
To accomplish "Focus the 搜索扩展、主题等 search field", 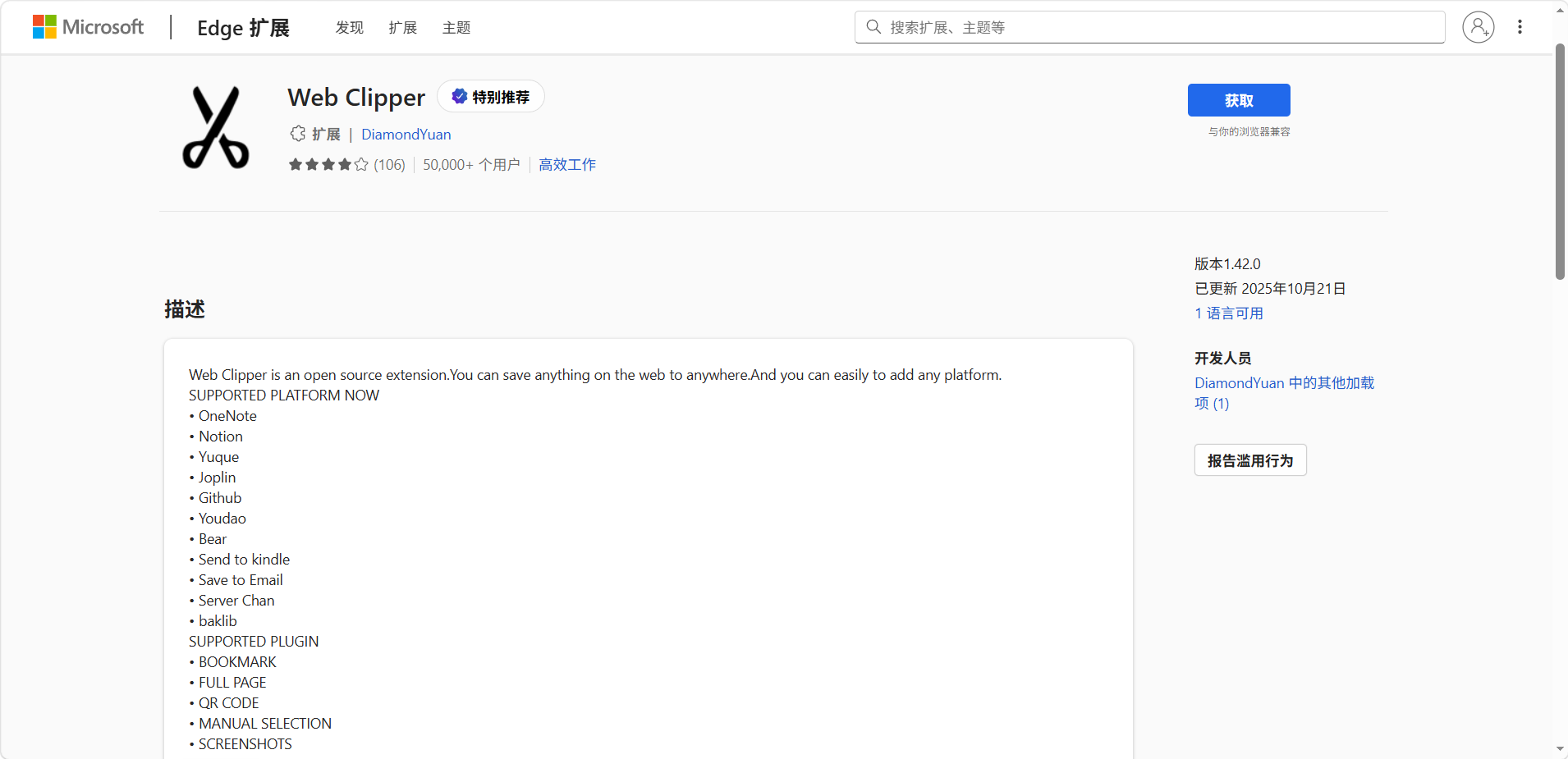I will (x=1158, y=27).
